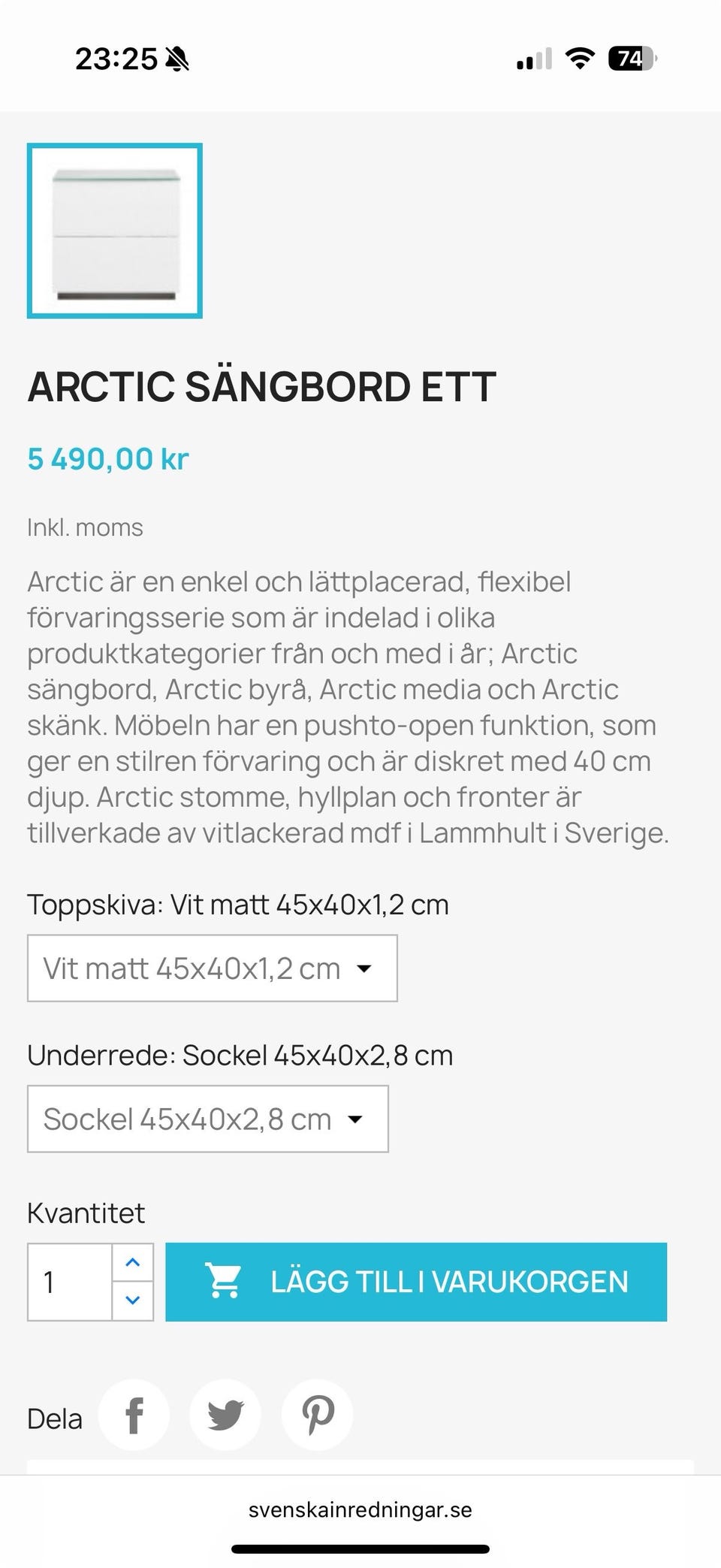Open the Underrede Sockel dropdown

(x=207, y=1119)
